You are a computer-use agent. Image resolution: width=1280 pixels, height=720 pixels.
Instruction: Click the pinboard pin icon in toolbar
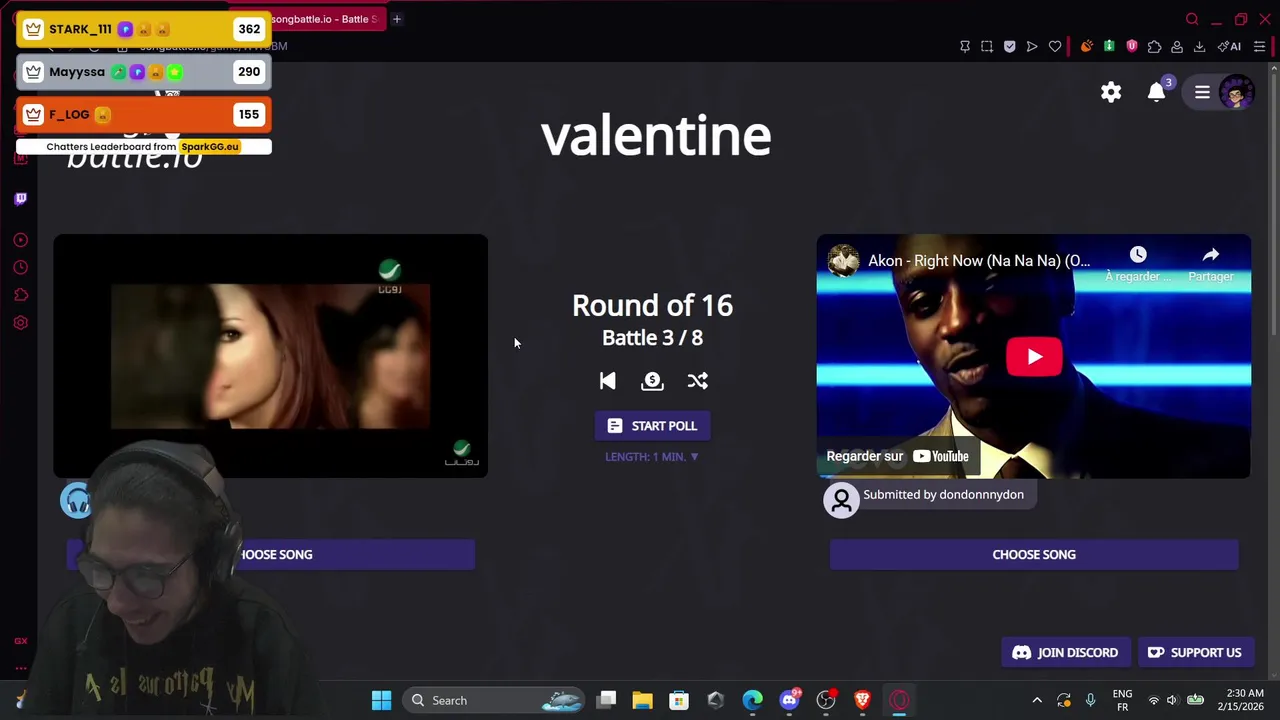[965, 46]
